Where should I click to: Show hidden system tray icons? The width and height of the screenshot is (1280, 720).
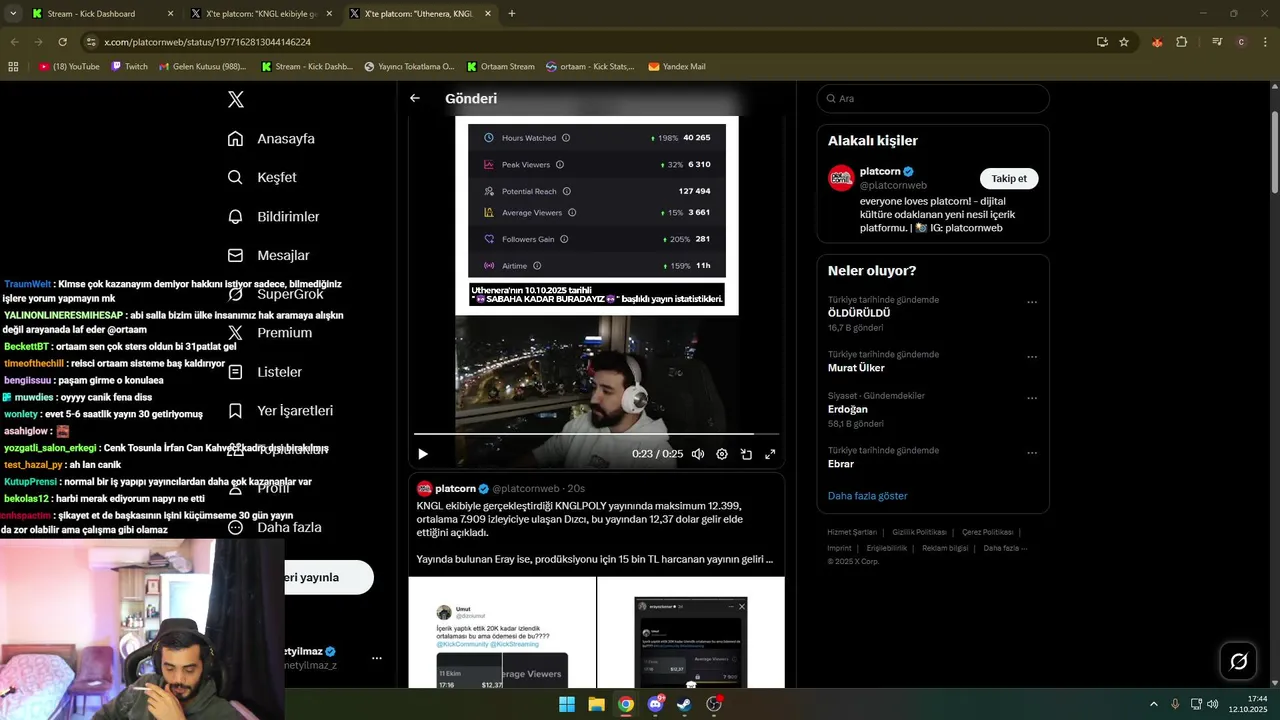click(x=1153, y=704)
